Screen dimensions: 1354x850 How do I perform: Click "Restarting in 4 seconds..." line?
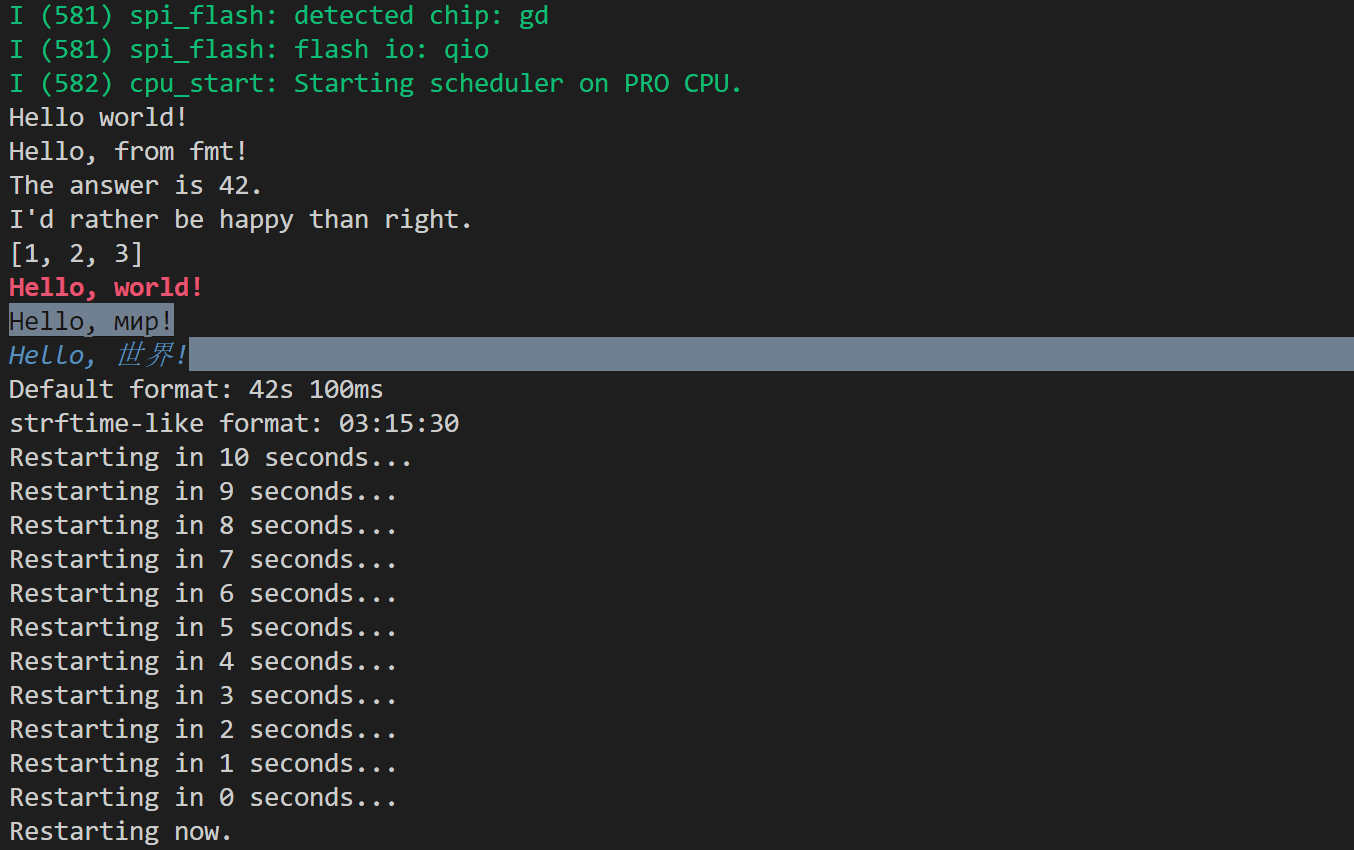[x=203, y=662]
